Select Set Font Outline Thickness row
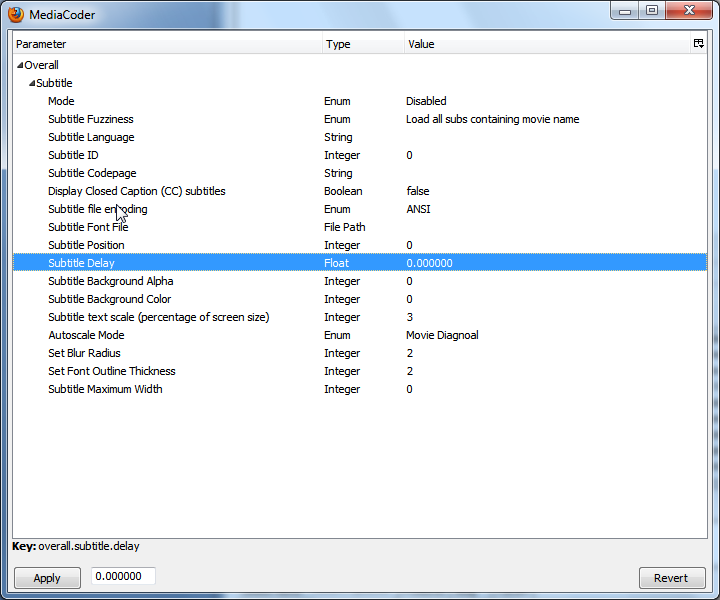Viewport: 720px width, 600px height. point(360,371)
